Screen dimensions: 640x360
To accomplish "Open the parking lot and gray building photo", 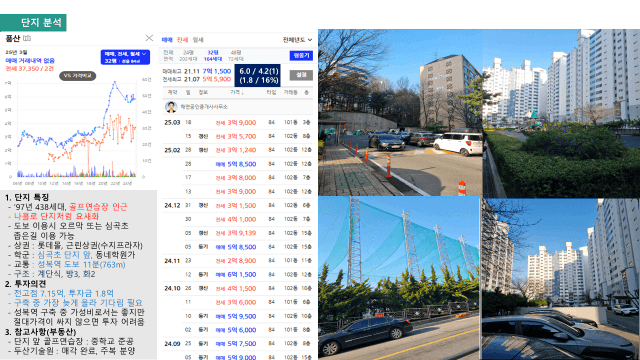I will pyautogui.click(x=400, y=113).
